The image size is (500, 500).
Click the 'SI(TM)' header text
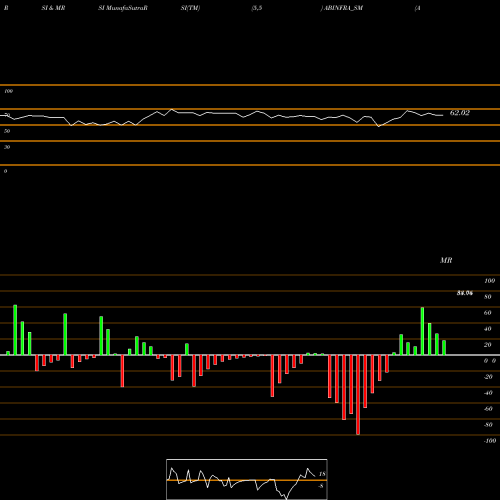click(190, 8)
